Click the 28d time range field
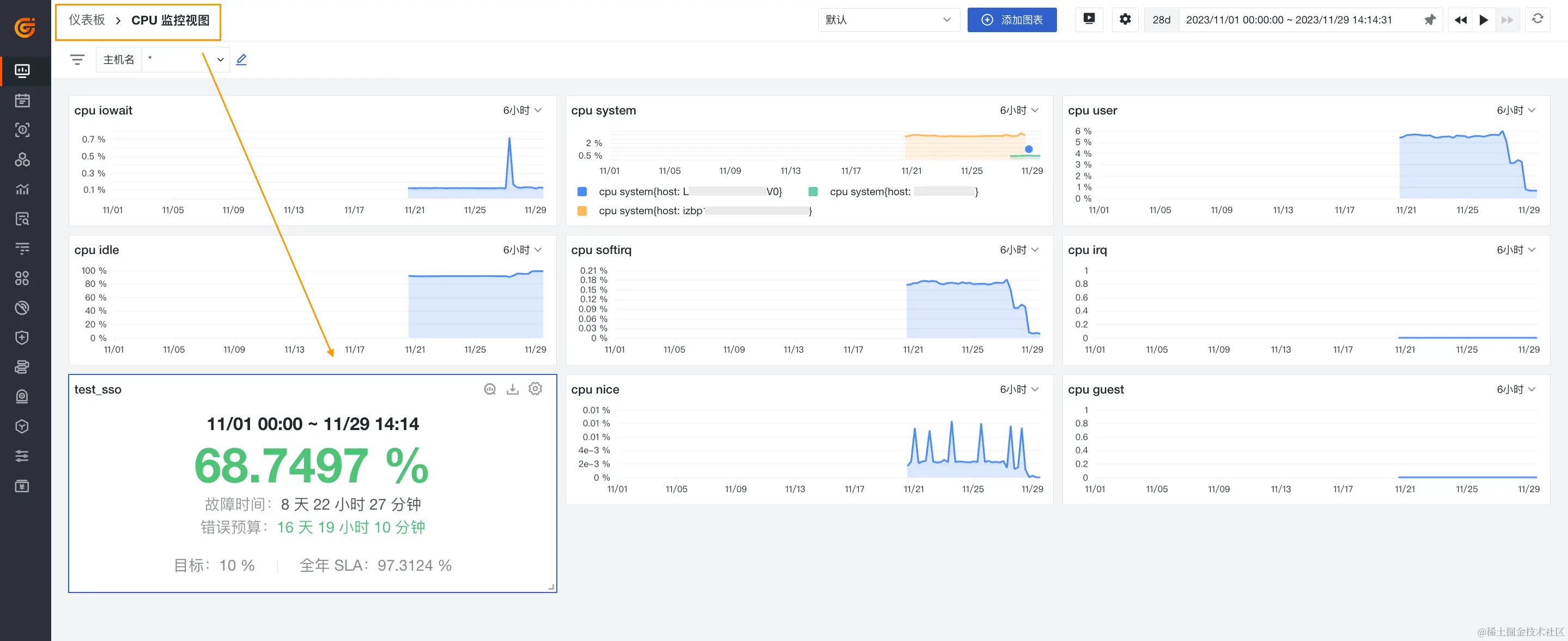Screen dimensions: 1568x641 coord(1161,20)
